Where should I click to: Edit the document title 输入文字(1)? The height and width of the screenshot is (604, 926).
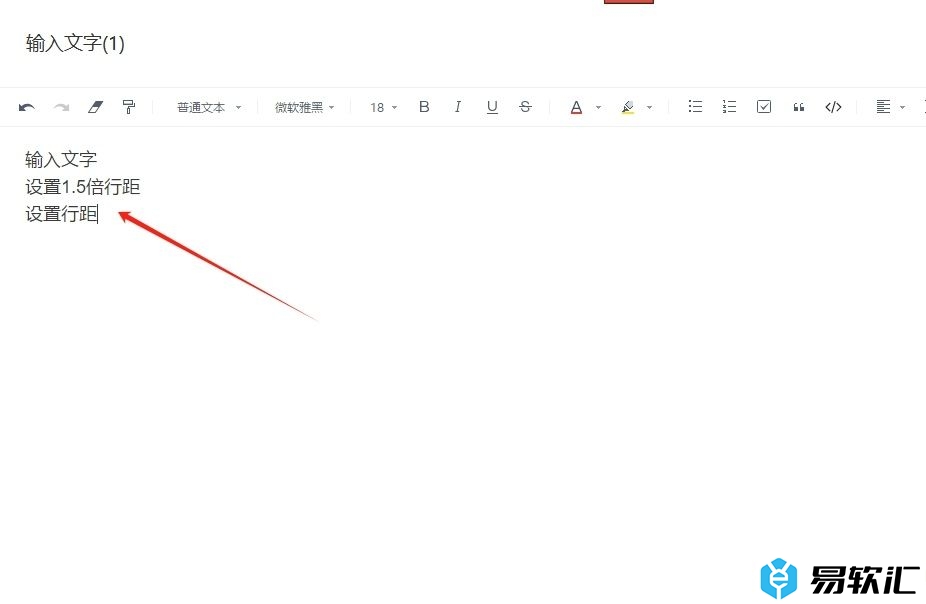(75, 43)
